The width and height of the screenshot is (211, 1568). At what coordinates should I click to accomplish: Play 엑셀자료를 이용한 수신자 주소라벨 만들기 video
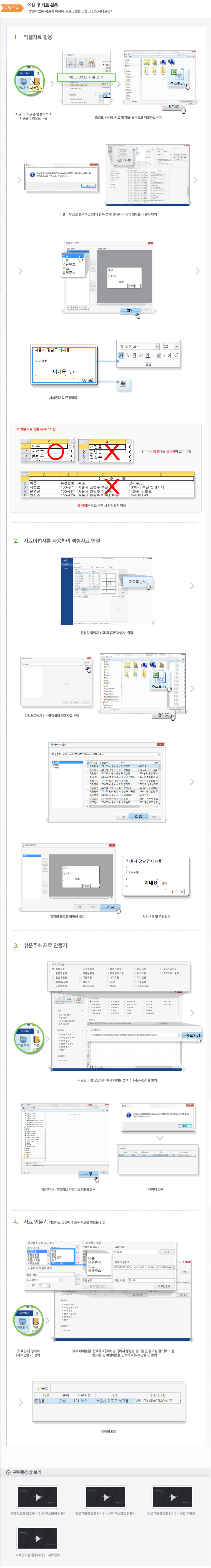tap(38, 1497)
